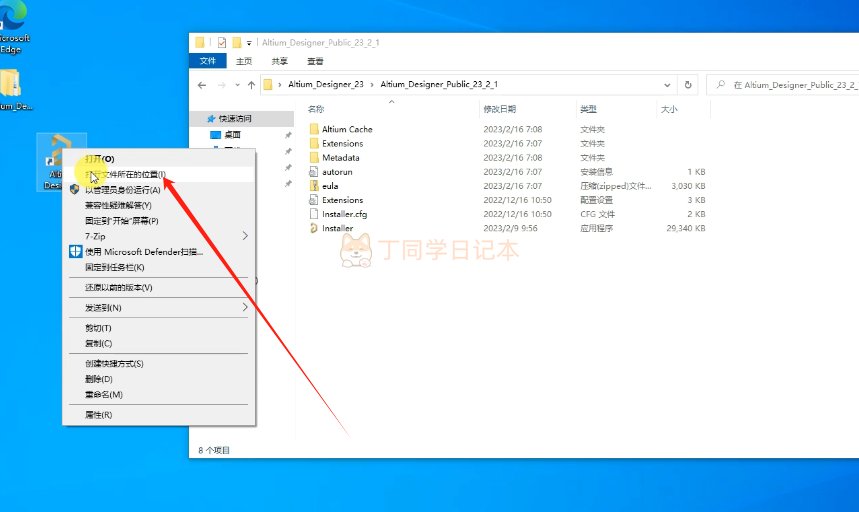Click Altium_Designer_23 in the address path
Screen dimensions: 859x512
(326, 84)
